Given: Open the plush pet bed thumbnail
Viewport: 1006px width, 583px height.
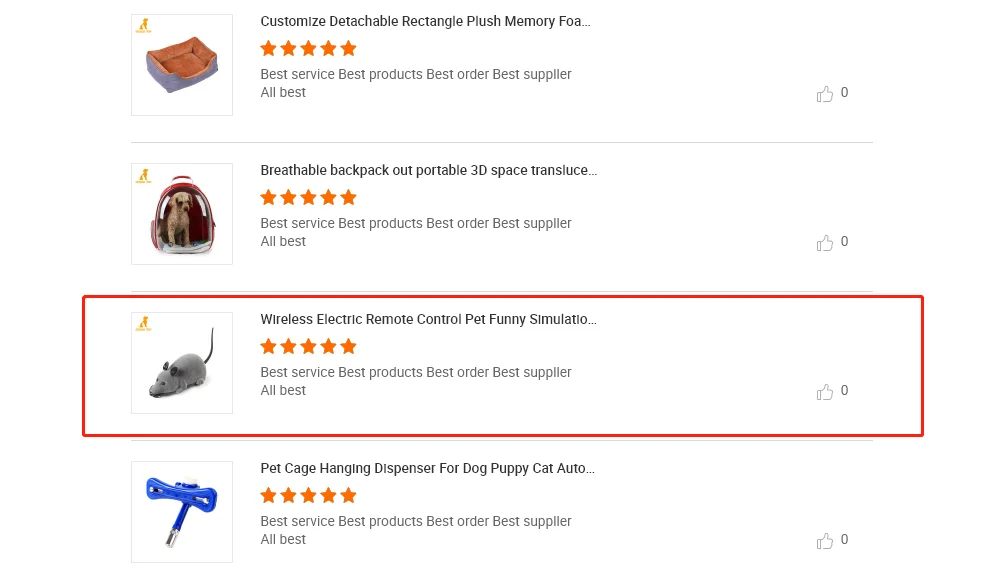Looking at the screenshot, I should point(182,65).
